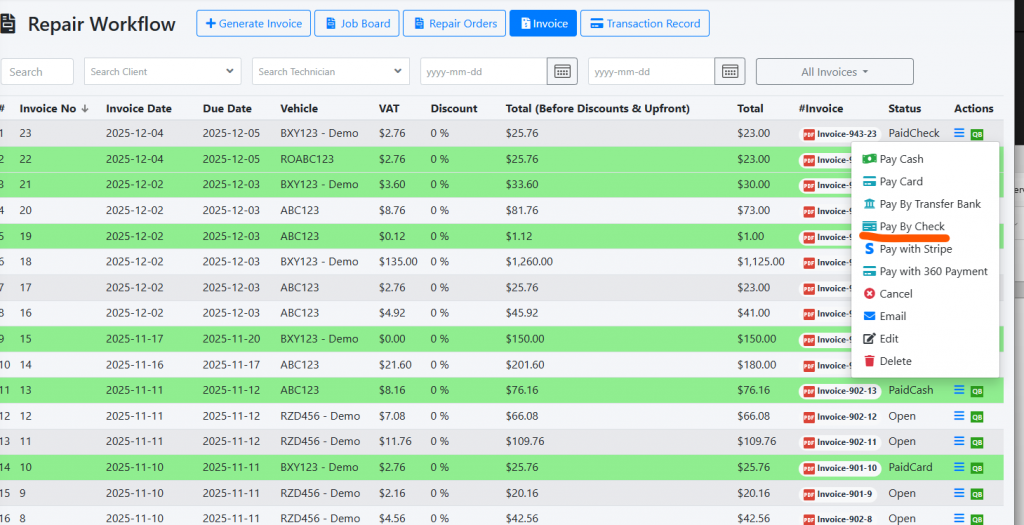Open the Job Board page

356,24
